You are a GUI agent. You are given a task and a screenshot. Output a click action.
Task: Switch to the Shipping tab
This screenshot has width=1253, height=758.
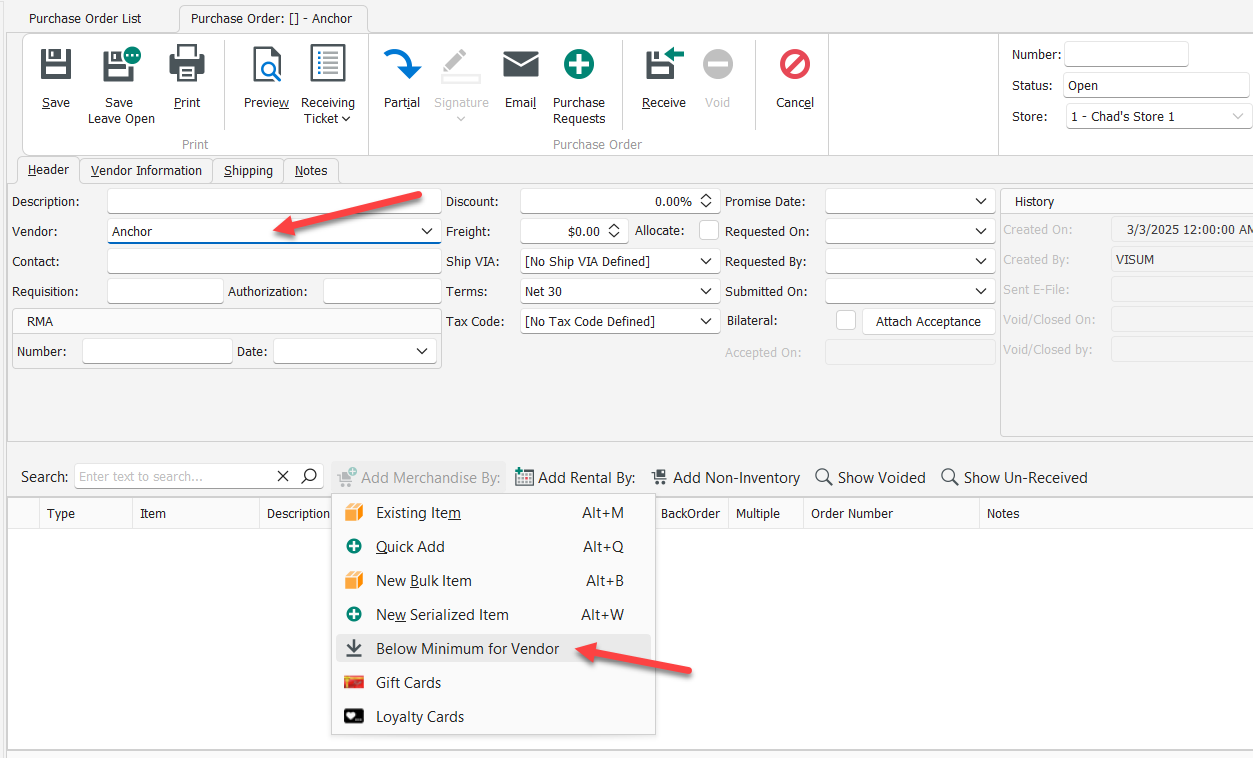coord(248,171)
